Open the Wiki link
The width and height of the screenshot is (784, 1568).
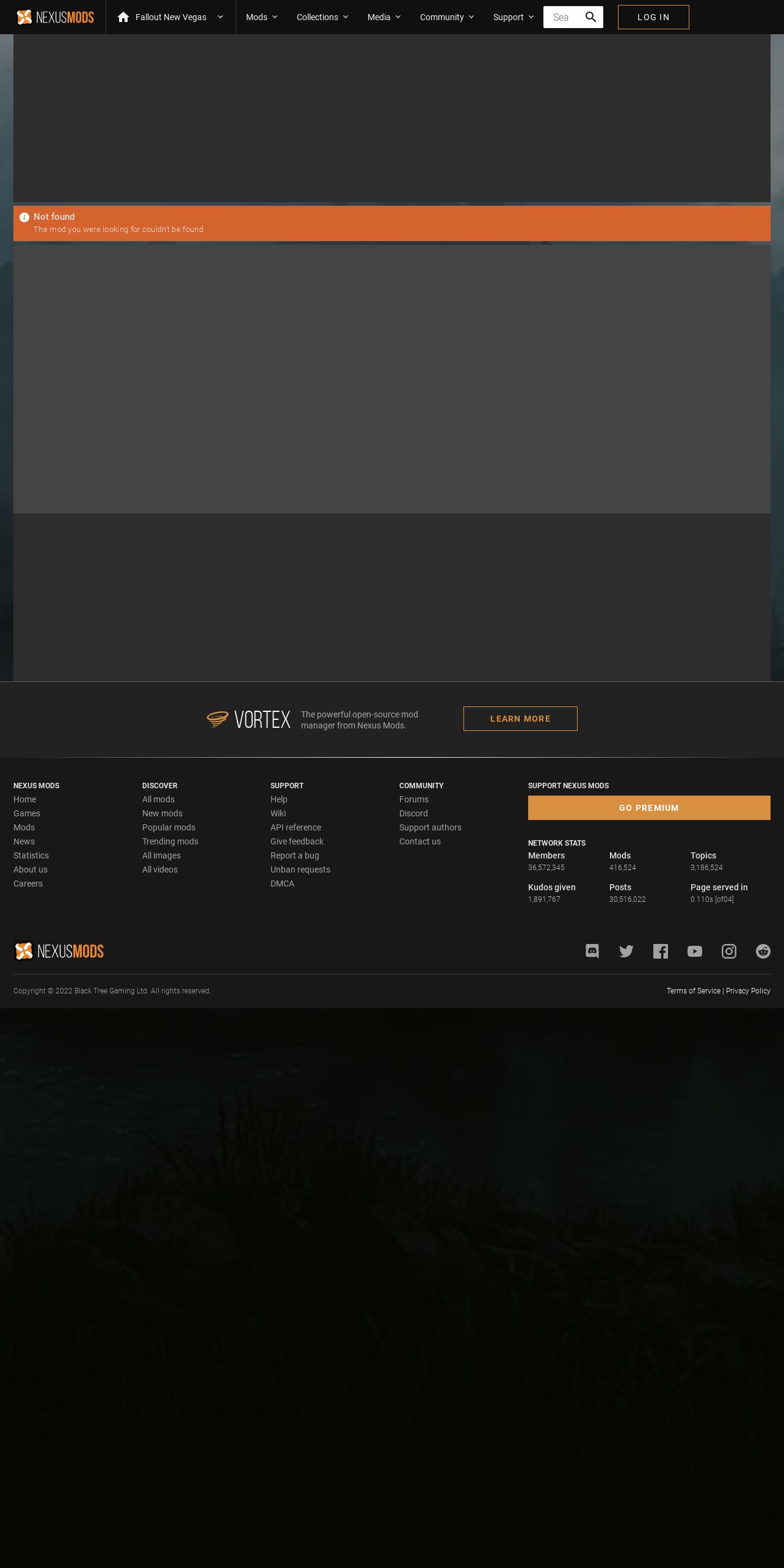[278, 813]
